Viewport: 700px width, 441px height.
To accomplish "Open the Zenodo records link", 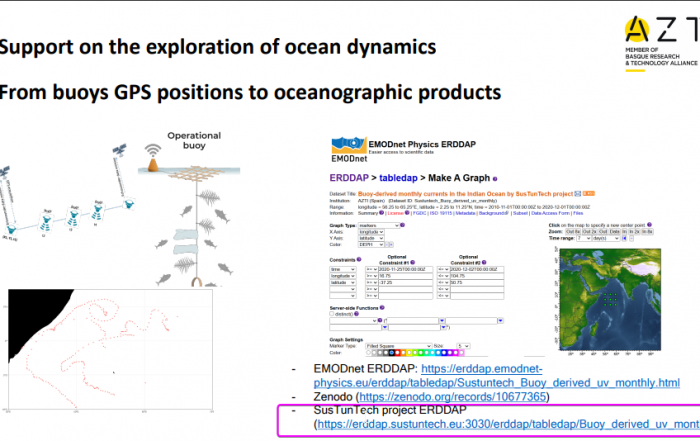I will coord(453,396).
